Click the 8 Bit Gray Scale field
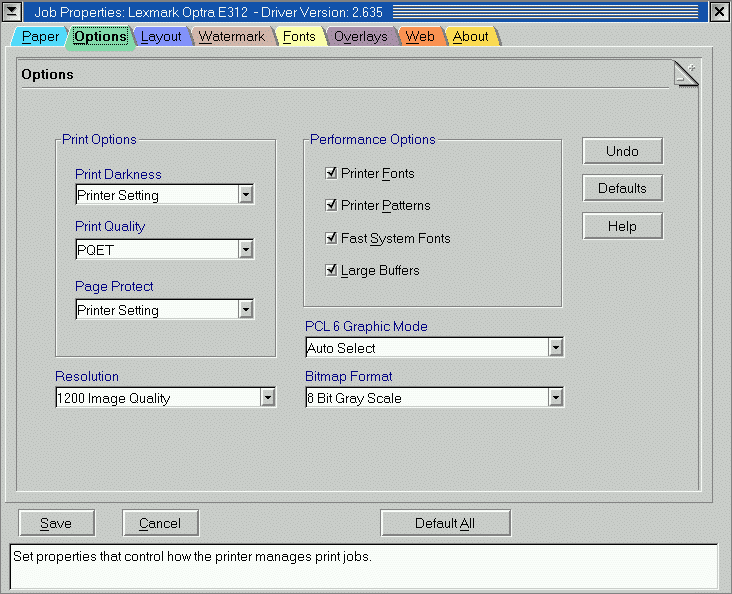 [427, 397]
